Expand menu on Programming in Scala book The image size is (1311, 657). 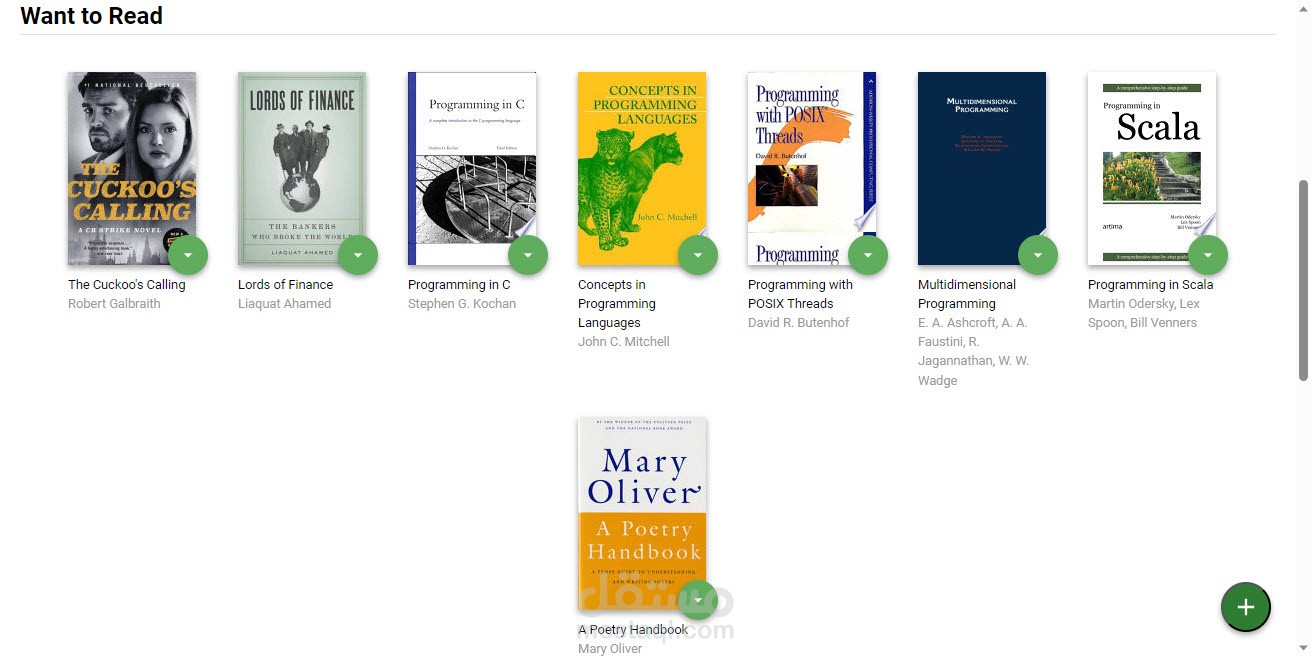[x=1208, y=255]
